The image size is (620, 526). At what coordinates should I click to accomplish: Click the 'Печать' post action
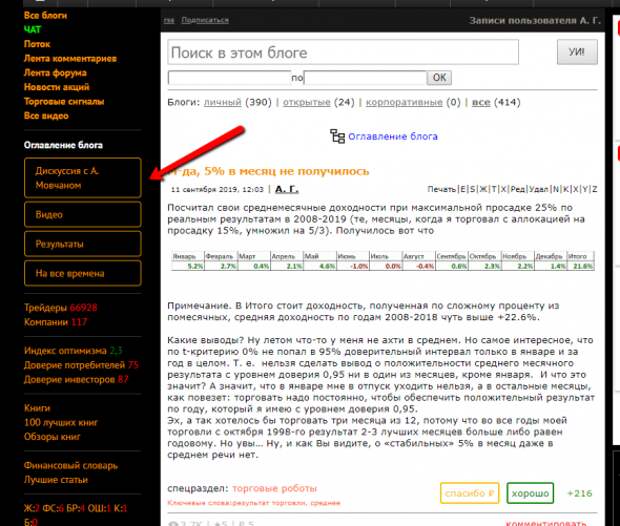tap(442, 189)
